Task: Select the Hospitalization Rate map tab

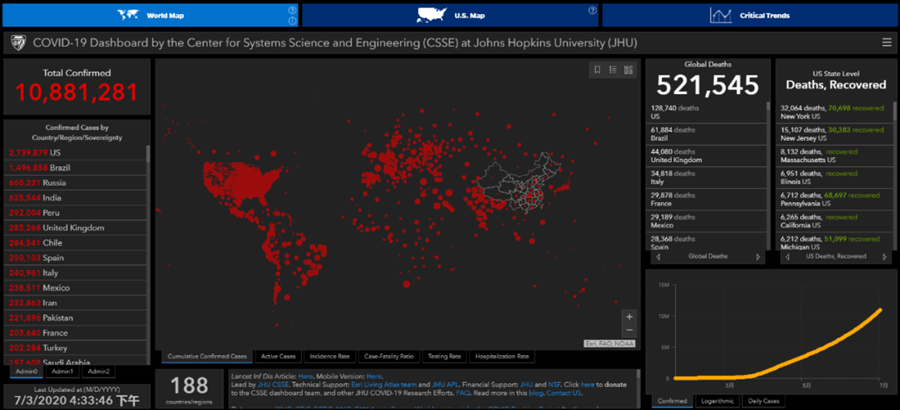Action: point(502,357)
